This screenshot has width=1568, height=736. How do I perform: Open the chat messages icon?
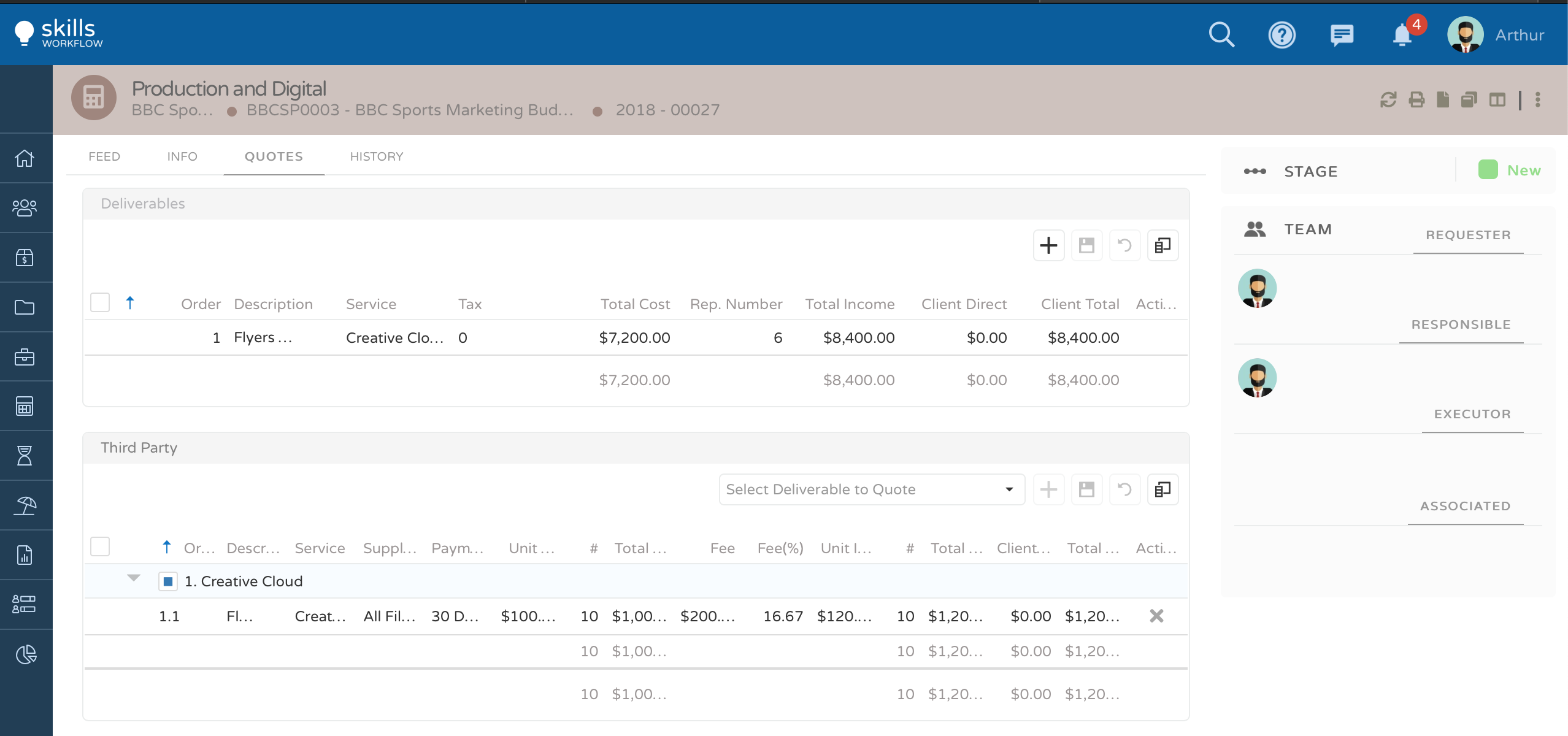point(1342,35)
